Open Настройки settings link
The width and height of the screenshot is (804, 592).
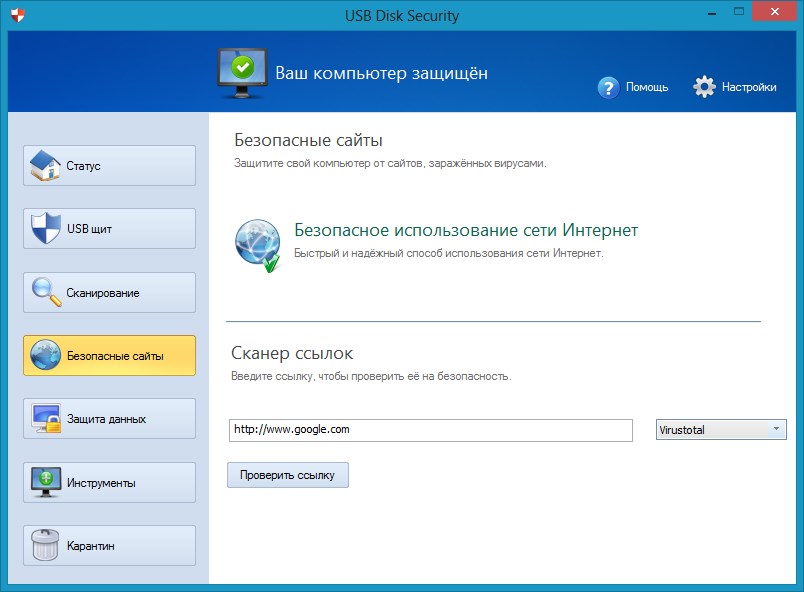point(749,87)
